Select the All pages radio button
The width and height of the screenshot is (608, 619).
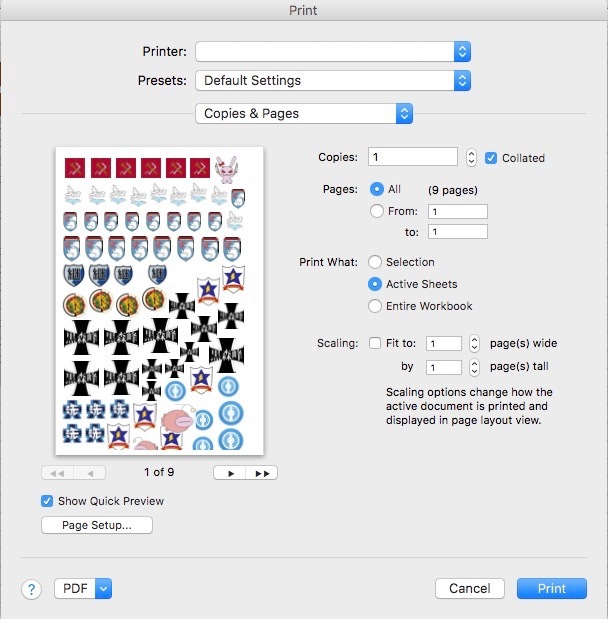377,189
